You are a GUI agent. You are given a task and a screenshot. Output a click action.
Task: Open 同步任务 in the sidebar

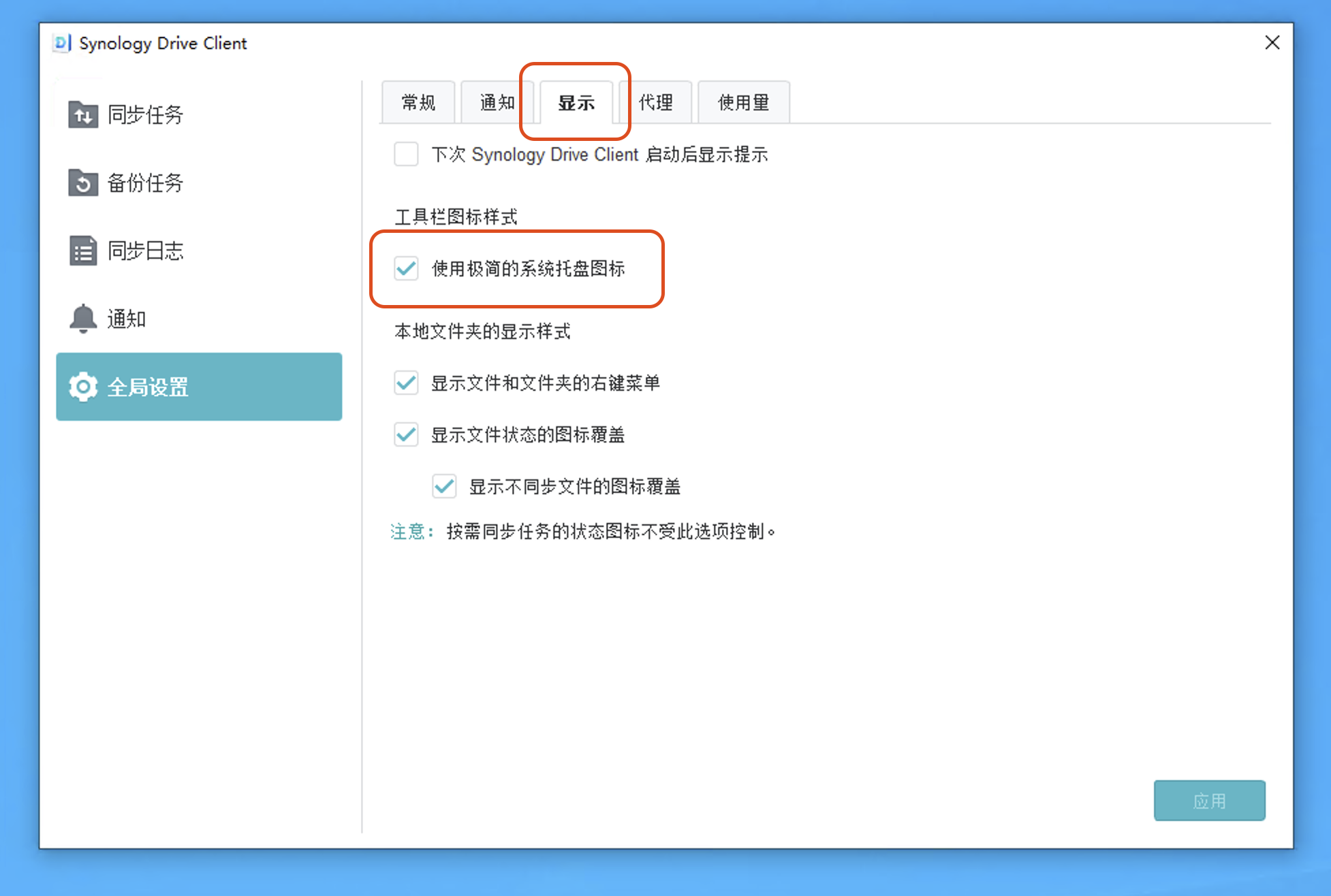(x=199, y=114)
